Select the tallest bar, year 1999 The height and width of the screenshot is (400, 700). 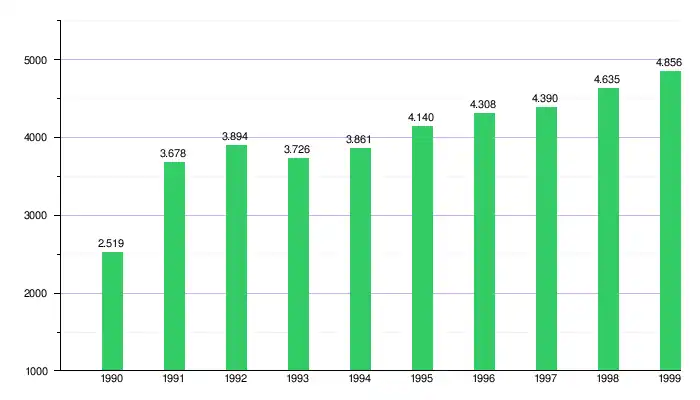(x=670, y=221)
